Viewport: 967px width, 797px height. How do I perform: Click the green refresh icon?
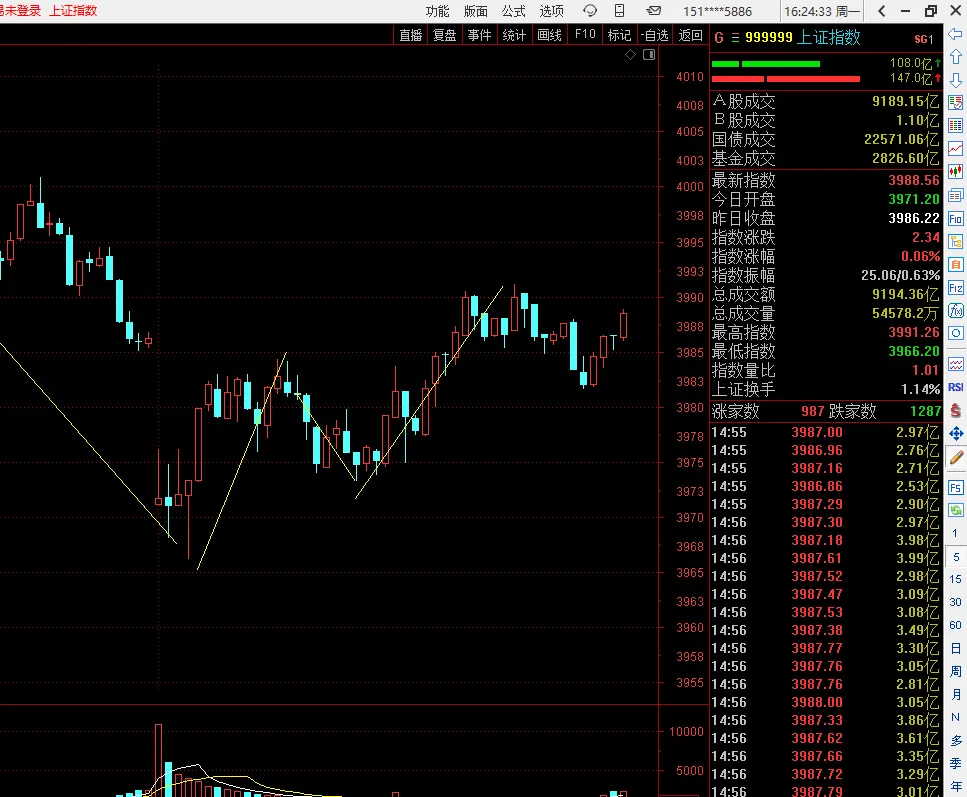pyautogui.click(x=956, y=510)
